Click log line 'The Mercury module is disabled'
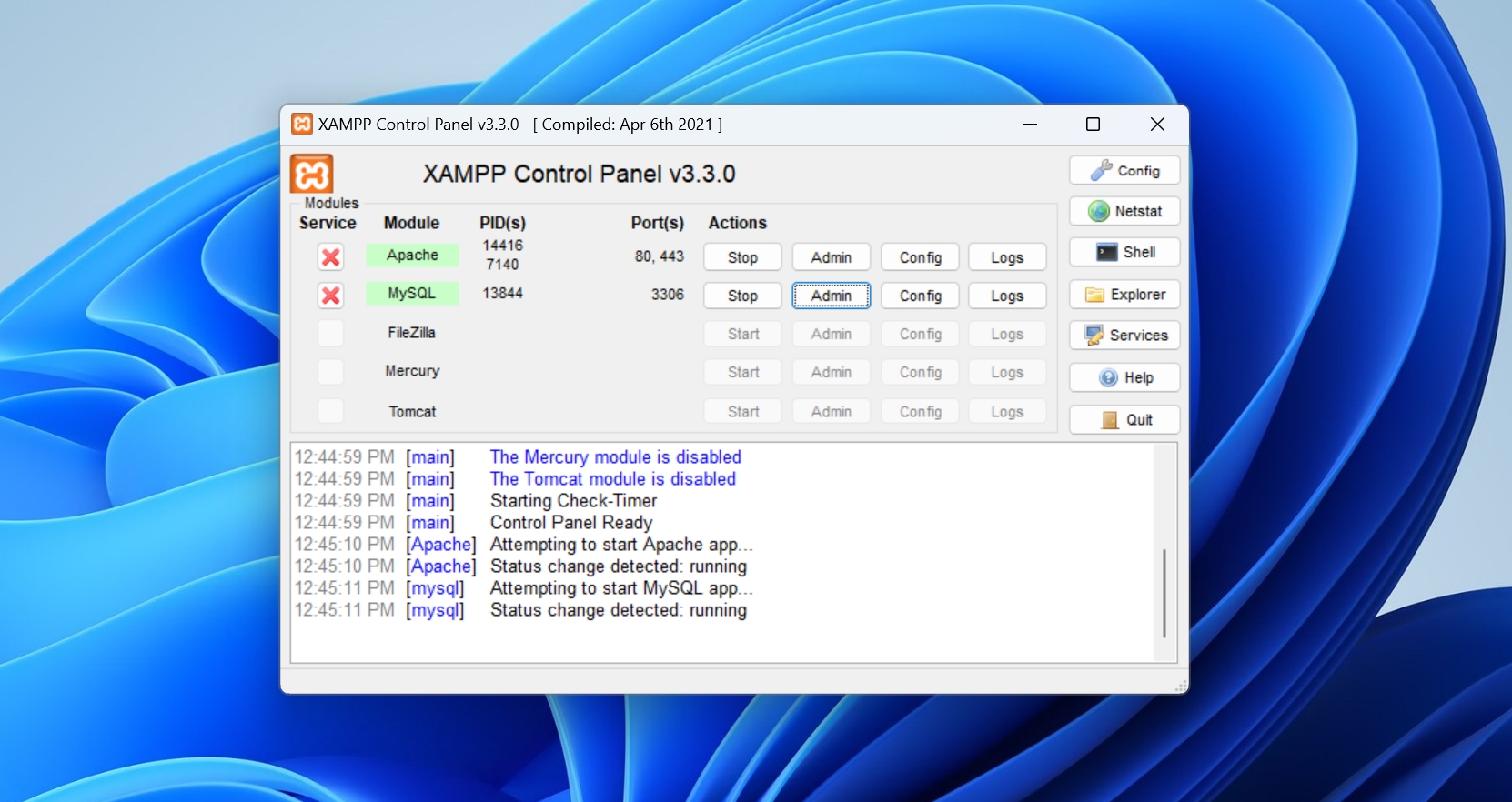Screen dimensions: 1512x802 [x=615, y=456]
